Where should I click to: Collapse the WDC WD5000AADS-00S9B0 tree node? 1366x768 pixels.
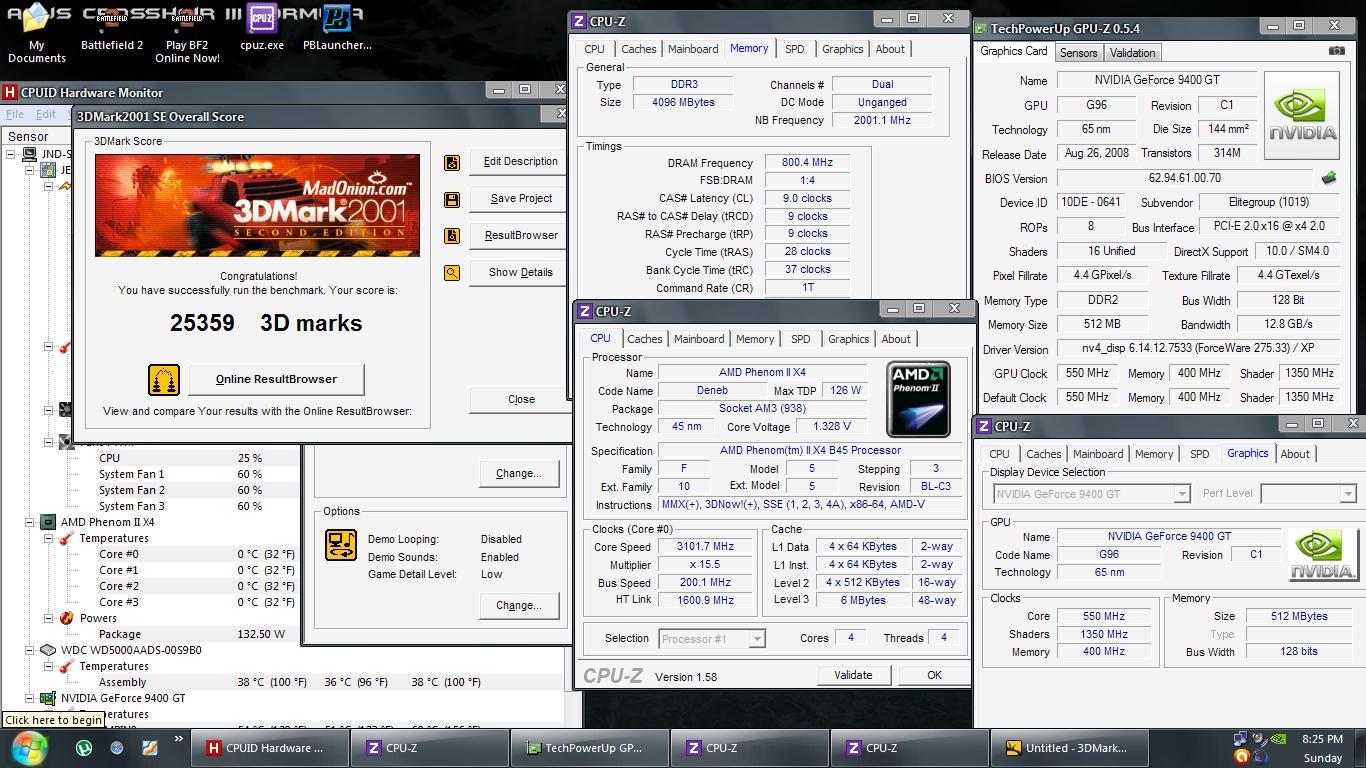[x=31, y=650]
